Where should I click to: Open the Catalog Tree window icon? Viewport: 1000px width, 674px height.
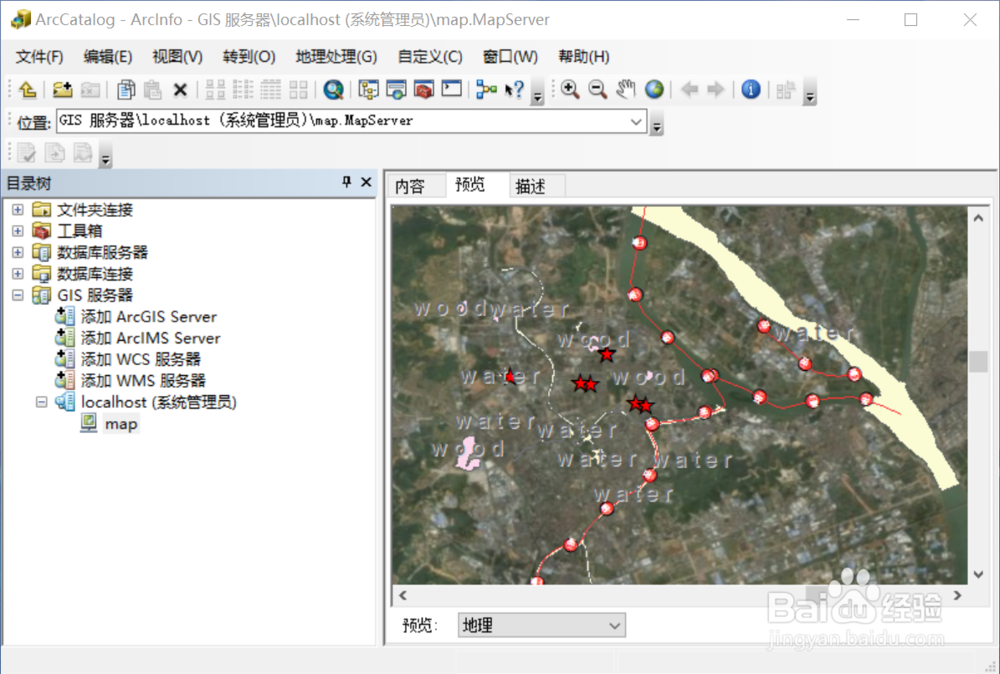tap(368, 90)
